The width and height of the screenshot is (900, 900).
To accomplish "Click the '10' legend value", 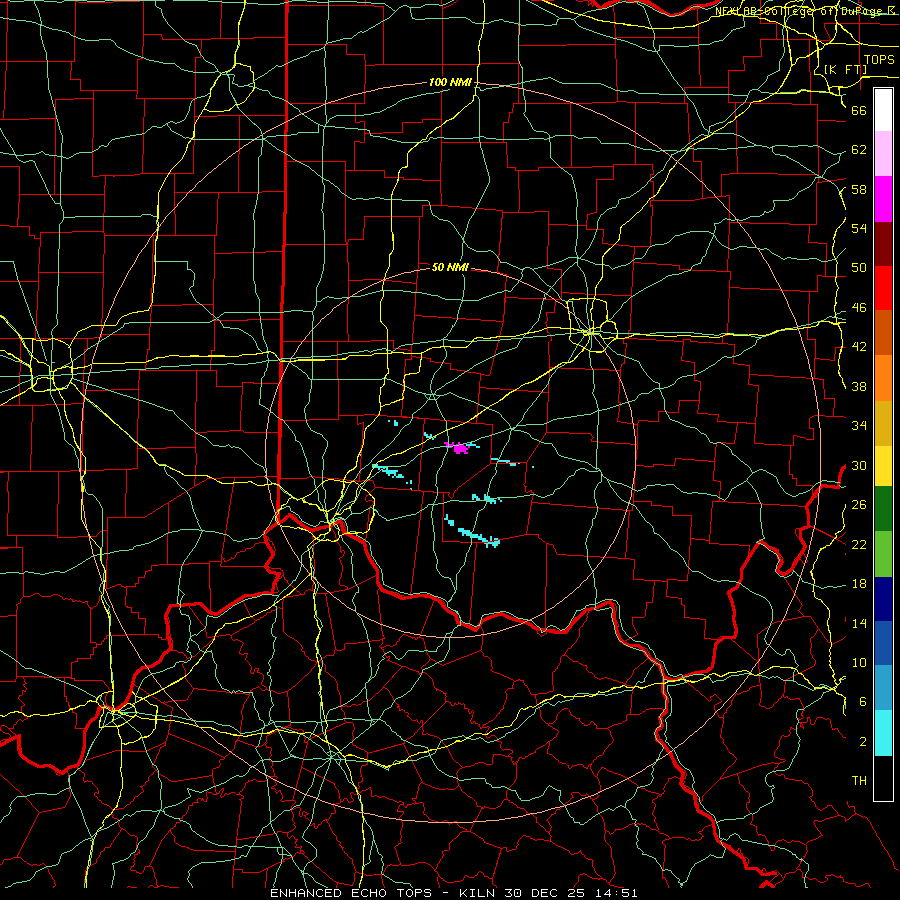I will click(x=859, y=662).
